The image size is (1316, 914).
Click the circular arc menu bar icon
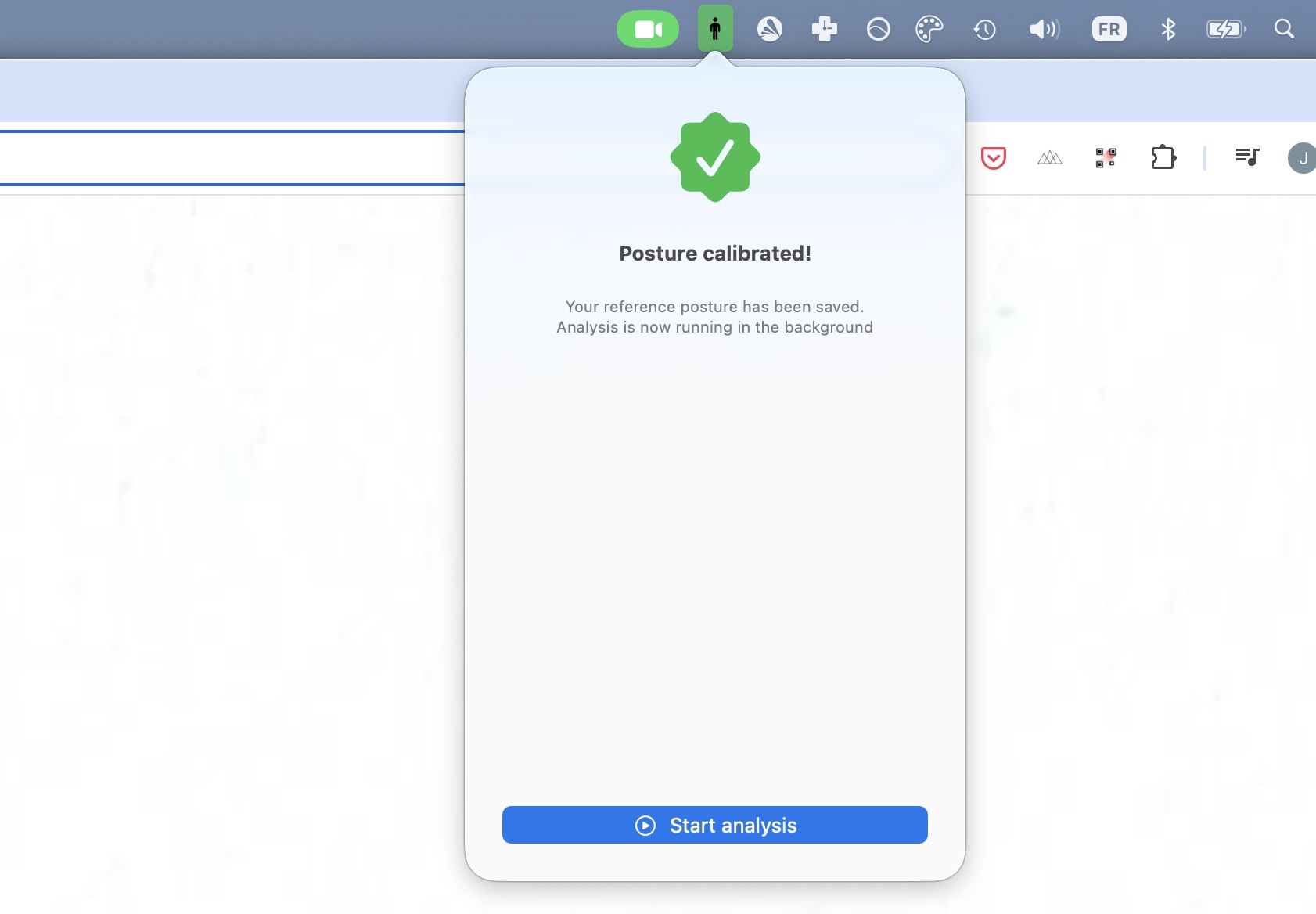pyautogui.click(x=878, y=30)
